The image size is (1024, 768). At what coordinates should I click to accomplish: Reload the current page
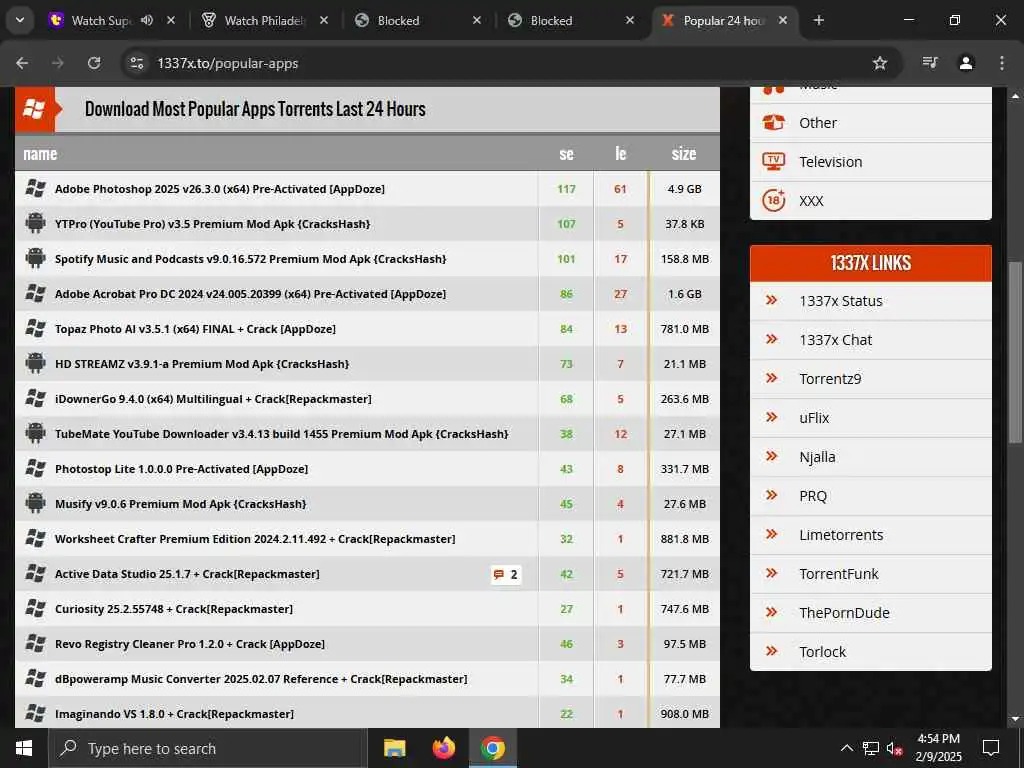click(94, 63)
